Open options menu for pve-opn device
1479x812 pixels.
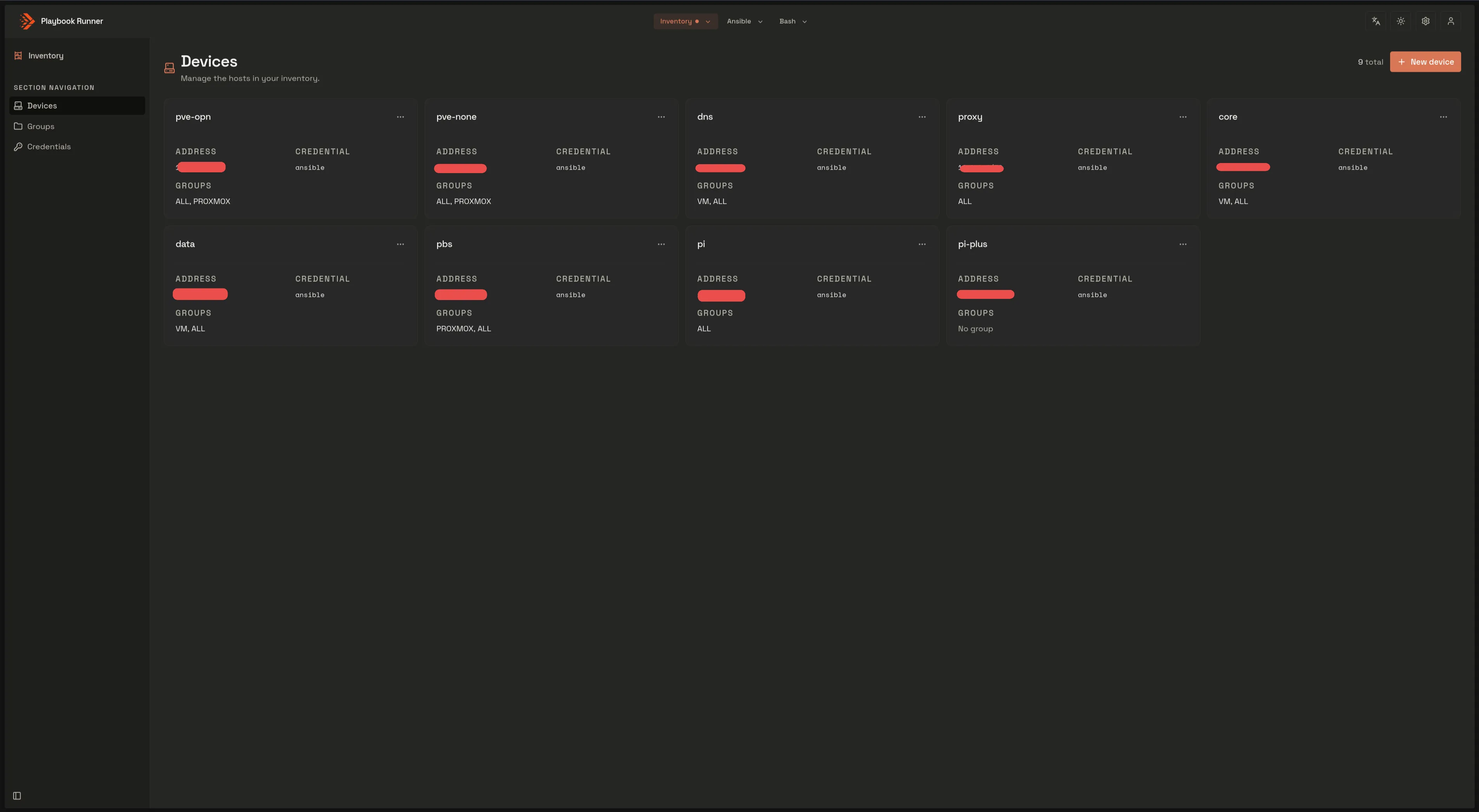[400, 117]
